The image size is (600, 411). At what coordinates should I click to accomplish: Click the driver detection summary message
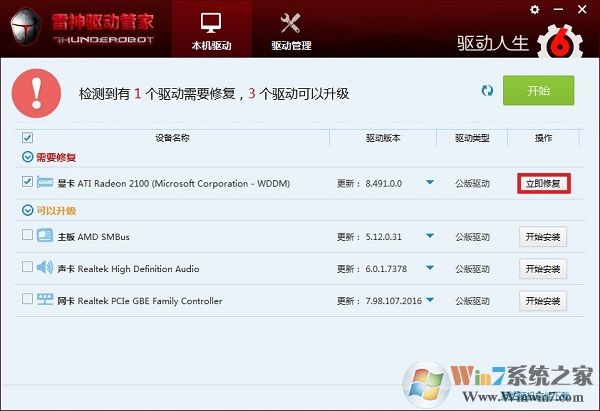[x=214, y=93]
